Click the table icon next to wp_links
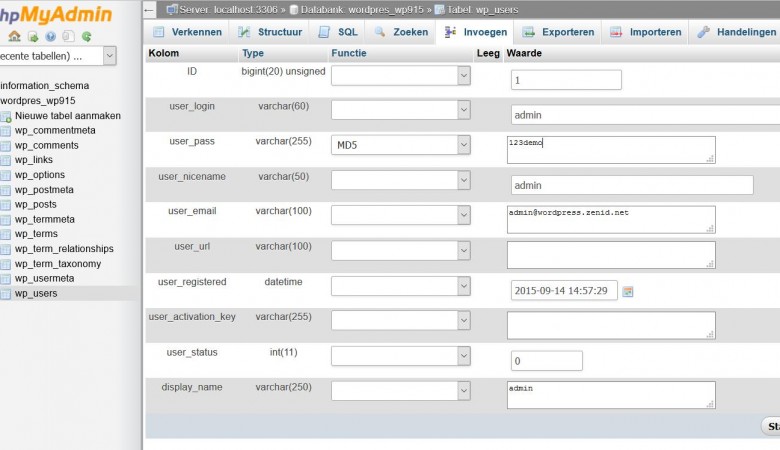The height and width of the screenshot is (450, 780). coord(5,161)
